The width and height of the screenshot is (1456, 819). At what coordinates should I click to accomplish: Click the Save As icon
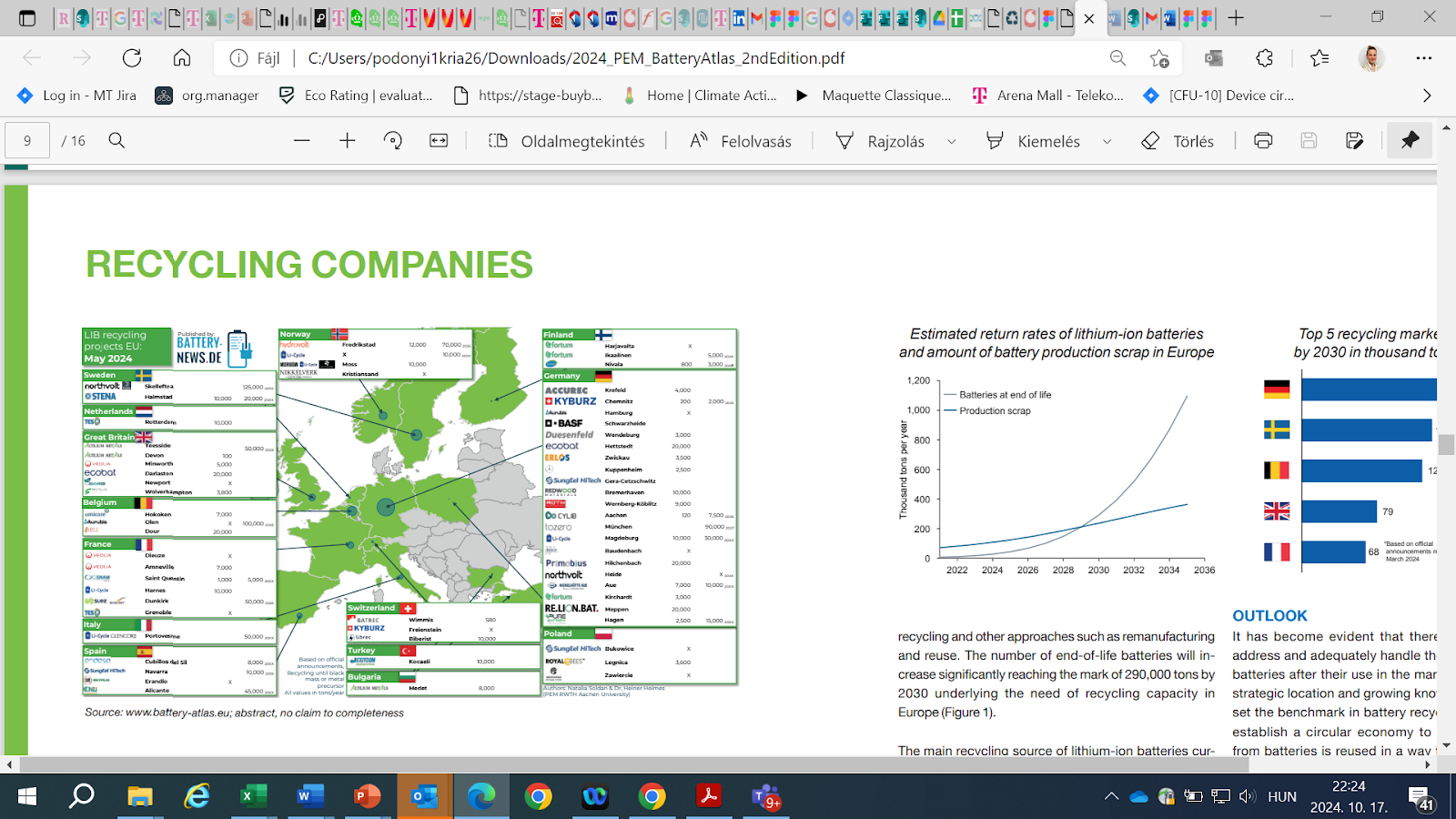point(1355,141)
